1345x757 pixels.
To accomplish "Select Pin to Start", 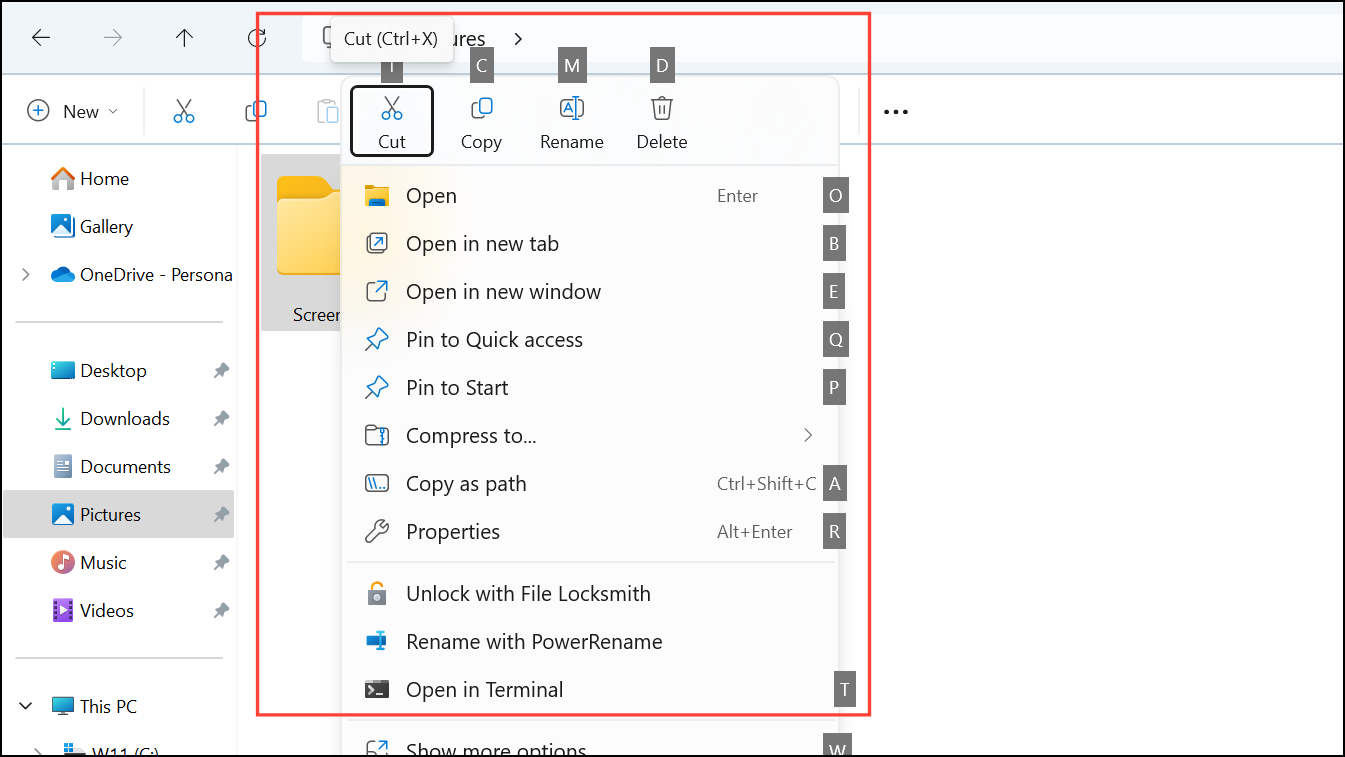I will pos(590,388).
